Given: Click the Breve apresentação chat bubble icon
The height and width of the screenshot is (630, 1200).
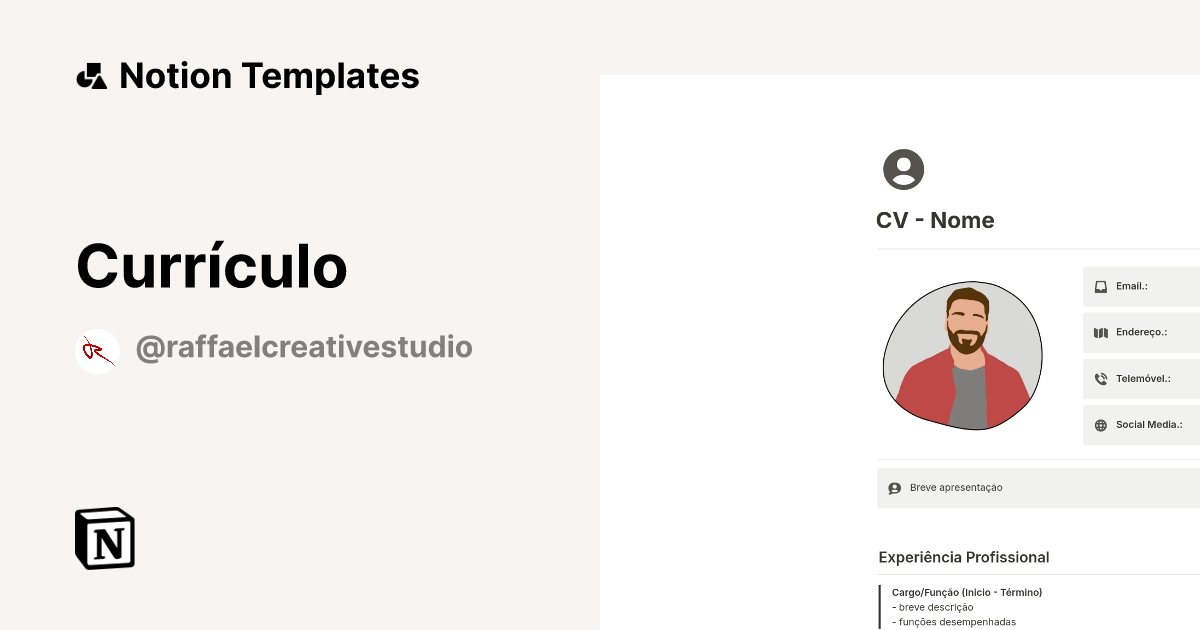Looking at the screenshot, I should 894,487.
